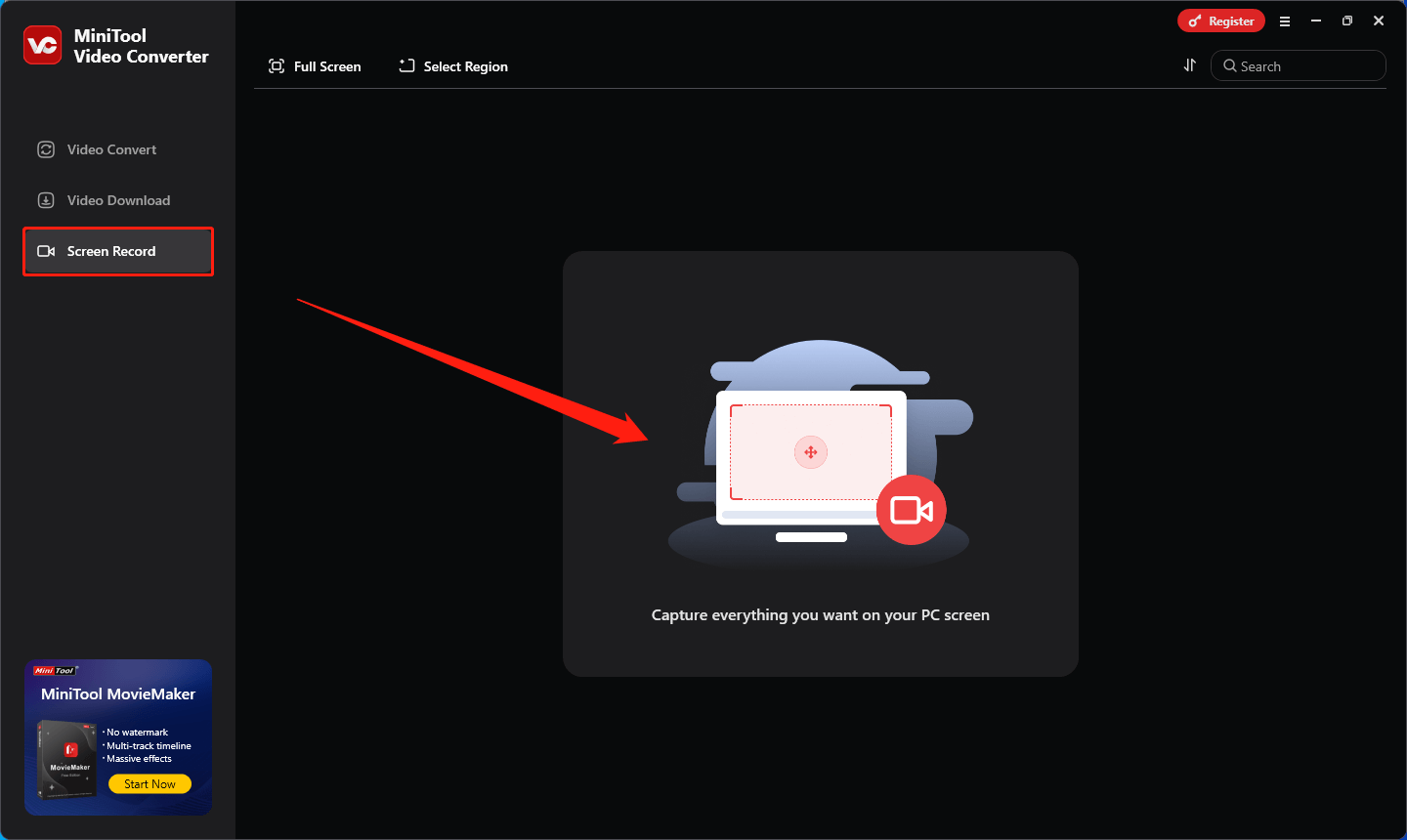
Task: Click the search magnifier icon
Action: [x=1230, y=65]
